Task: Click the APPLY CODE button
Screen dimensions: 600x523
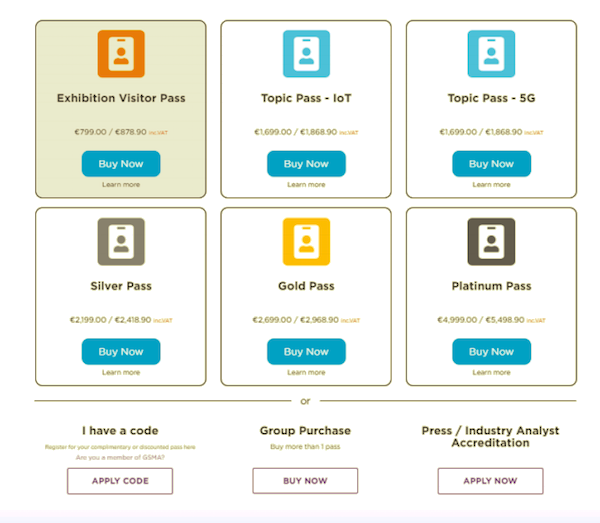Action: click(120, 481)
